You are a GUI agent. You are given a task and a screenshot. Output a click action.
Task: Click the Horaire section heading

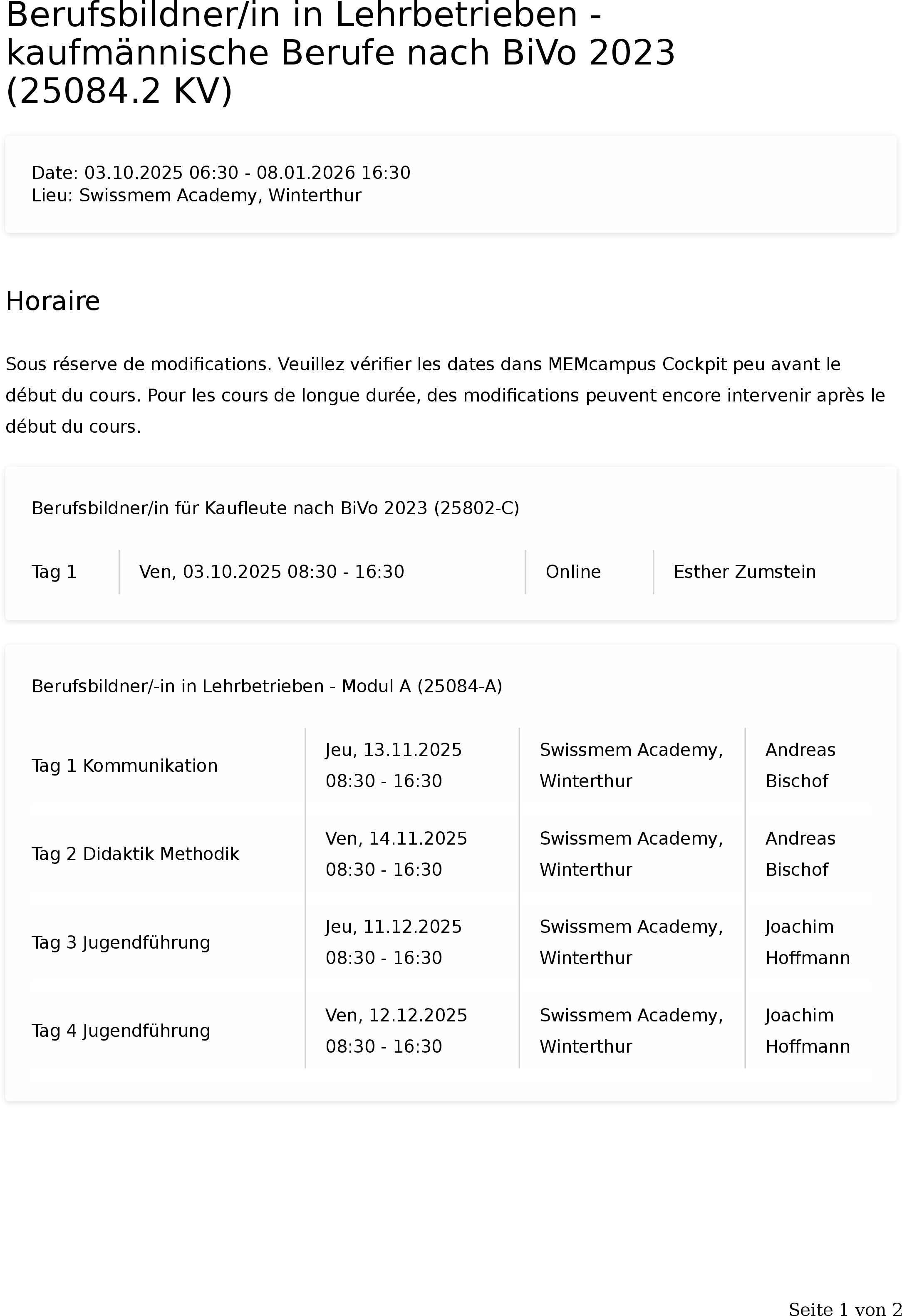pos(53,301)
